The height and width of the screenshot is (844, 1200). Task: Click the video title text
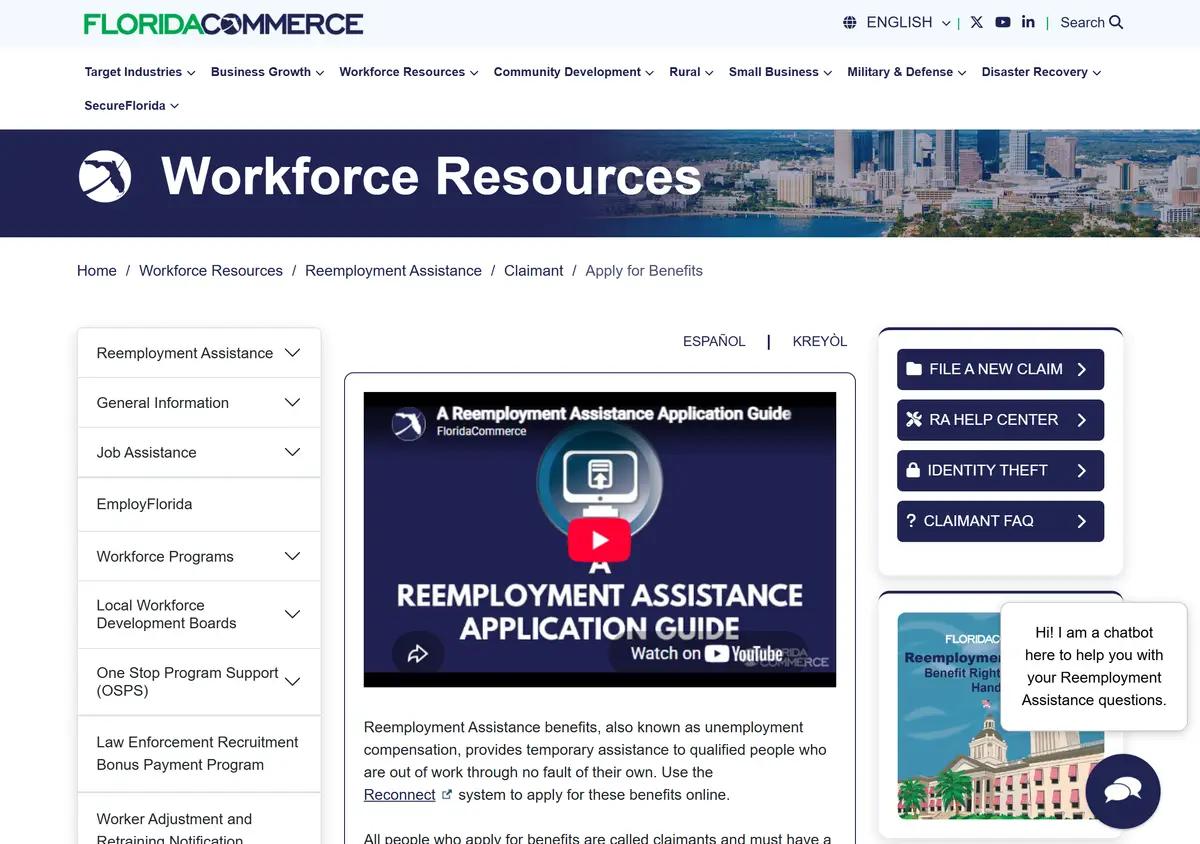point(613,413)
